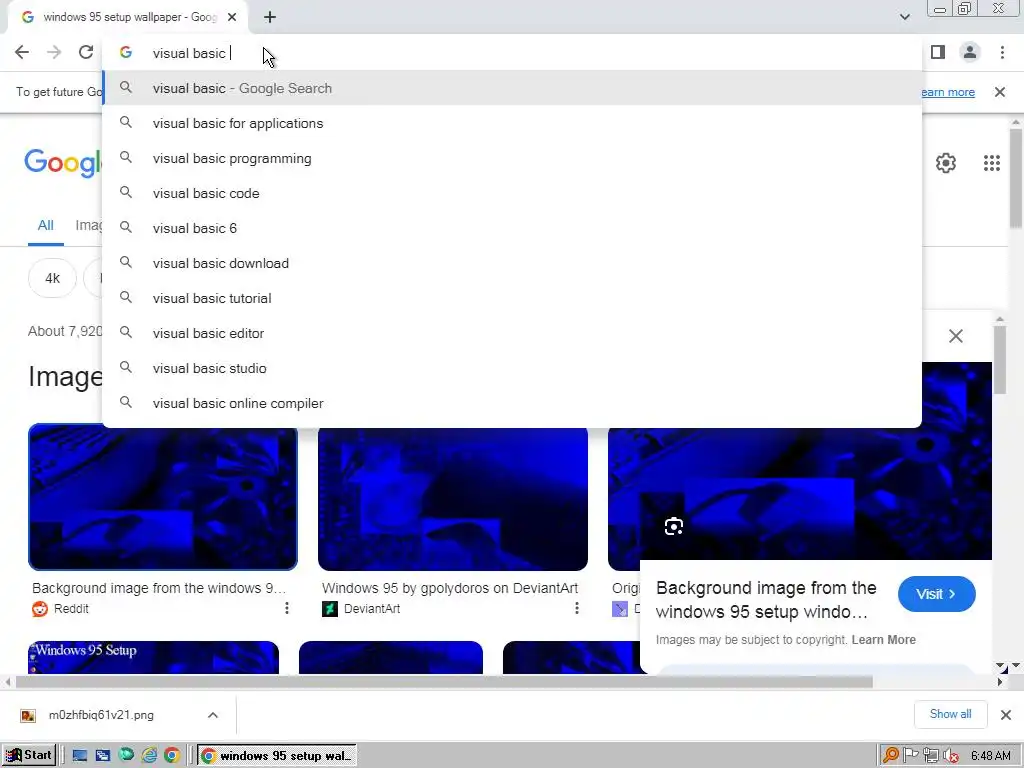
Task: Click the DeviantArt source icon
Action: tap(330, 609)
